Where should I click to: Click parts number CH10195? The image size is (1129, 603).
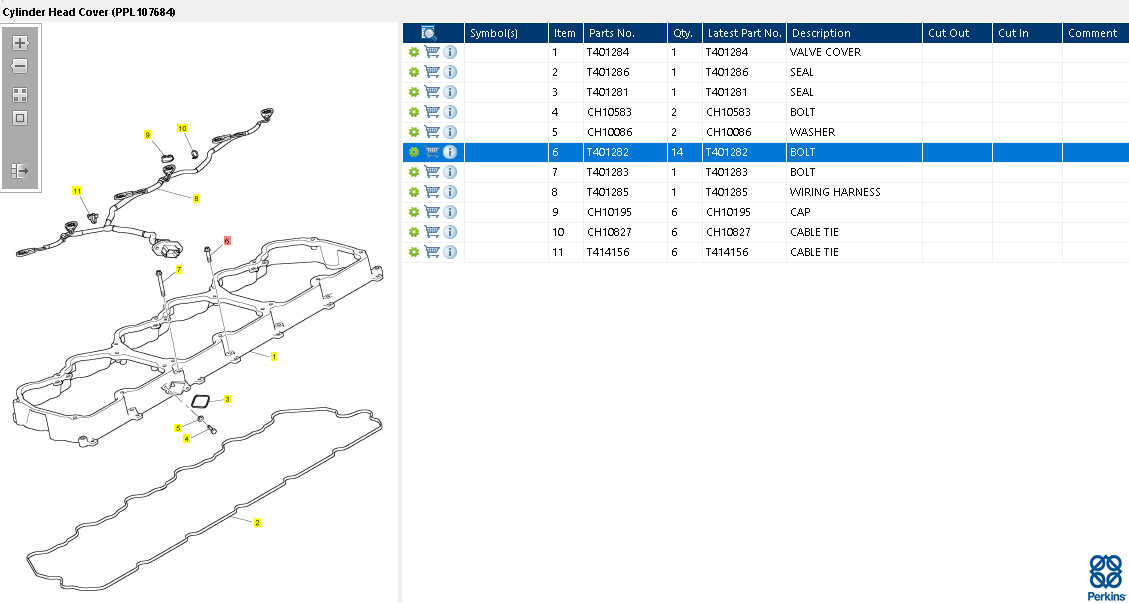pos(609,213)
